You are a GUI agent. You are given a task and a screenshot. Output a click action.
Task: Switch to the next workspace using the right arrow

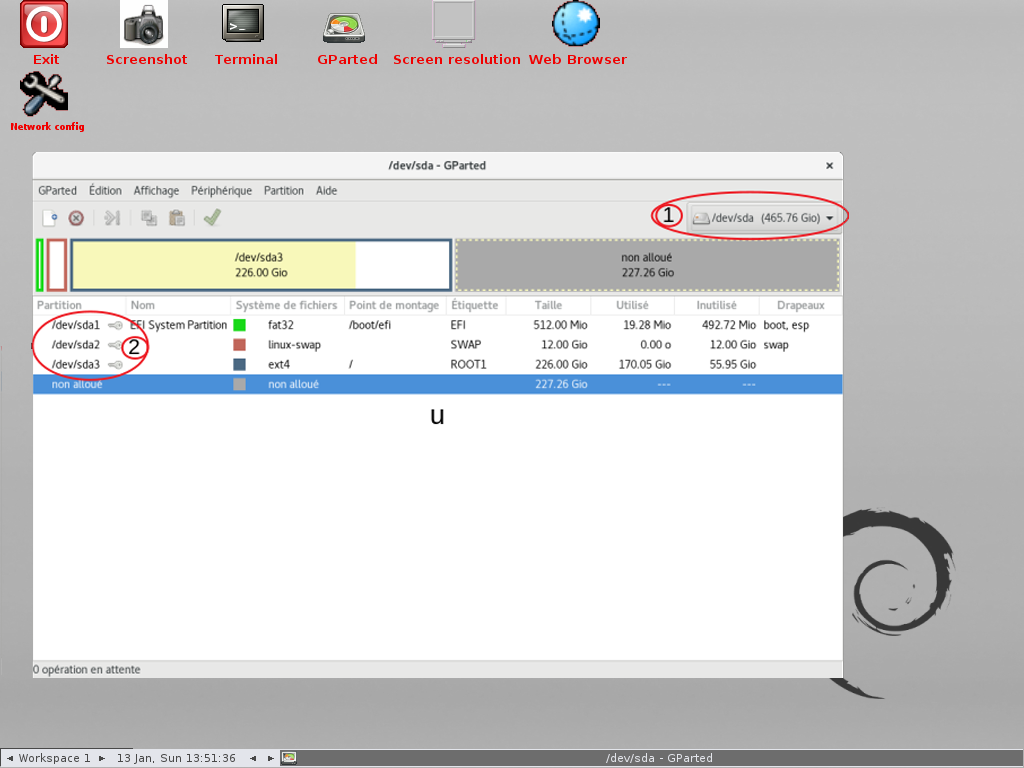(102, 758)
